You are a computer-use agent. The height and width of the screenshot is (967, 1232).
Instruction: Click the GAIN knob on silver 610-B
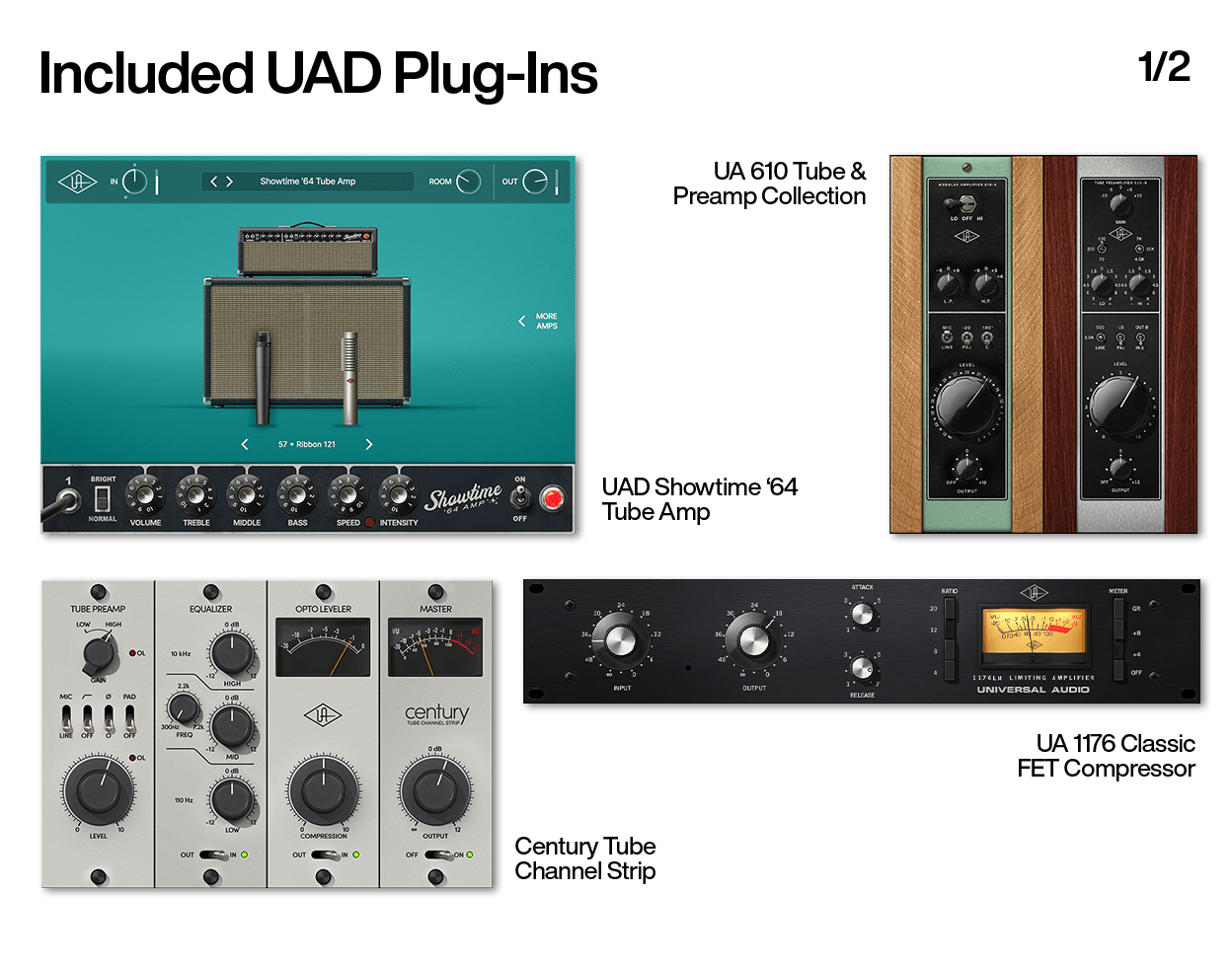pos(1119,205)
